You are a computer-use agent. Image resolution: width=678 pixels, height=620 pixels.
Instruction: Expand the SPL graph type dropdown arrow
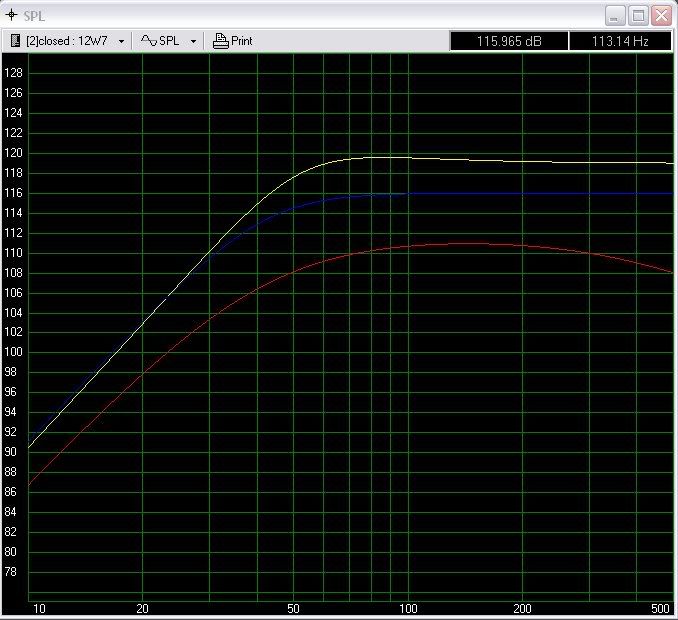tap(193, 42)
